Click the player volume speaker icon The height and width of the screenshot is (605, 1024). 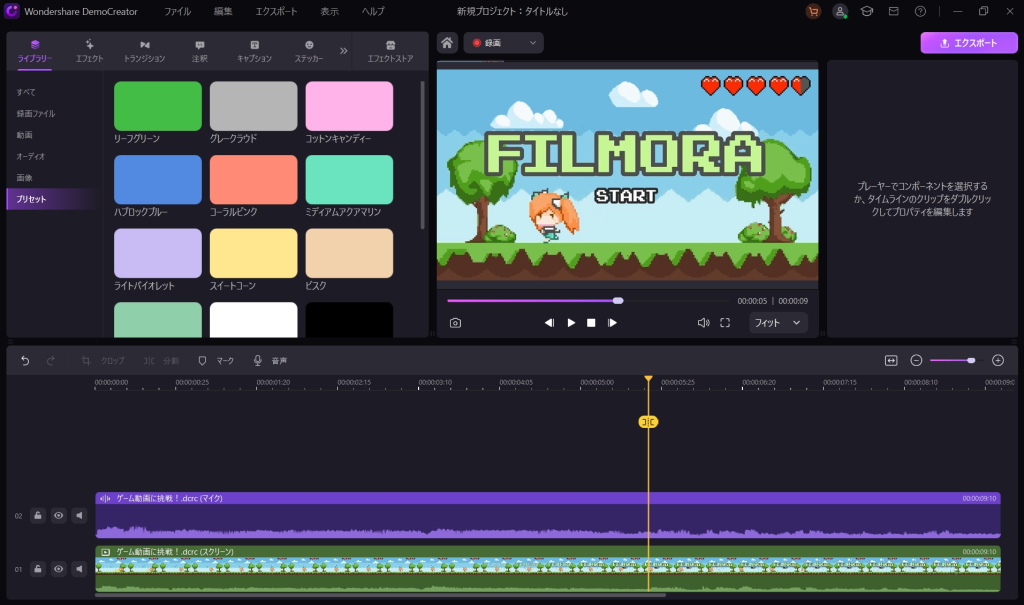703,323
